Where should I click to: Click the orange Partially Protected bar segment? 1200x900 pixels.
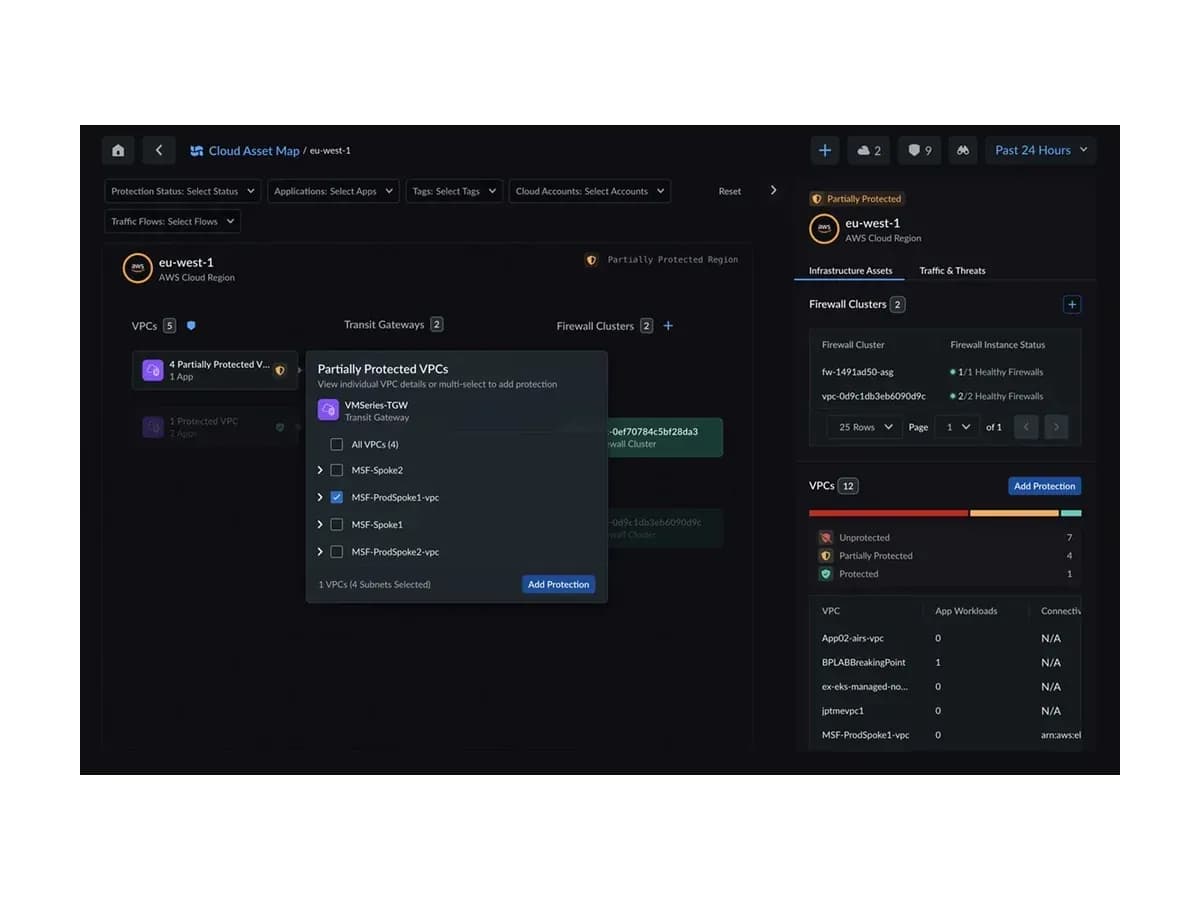click(x=1014, y=513)
